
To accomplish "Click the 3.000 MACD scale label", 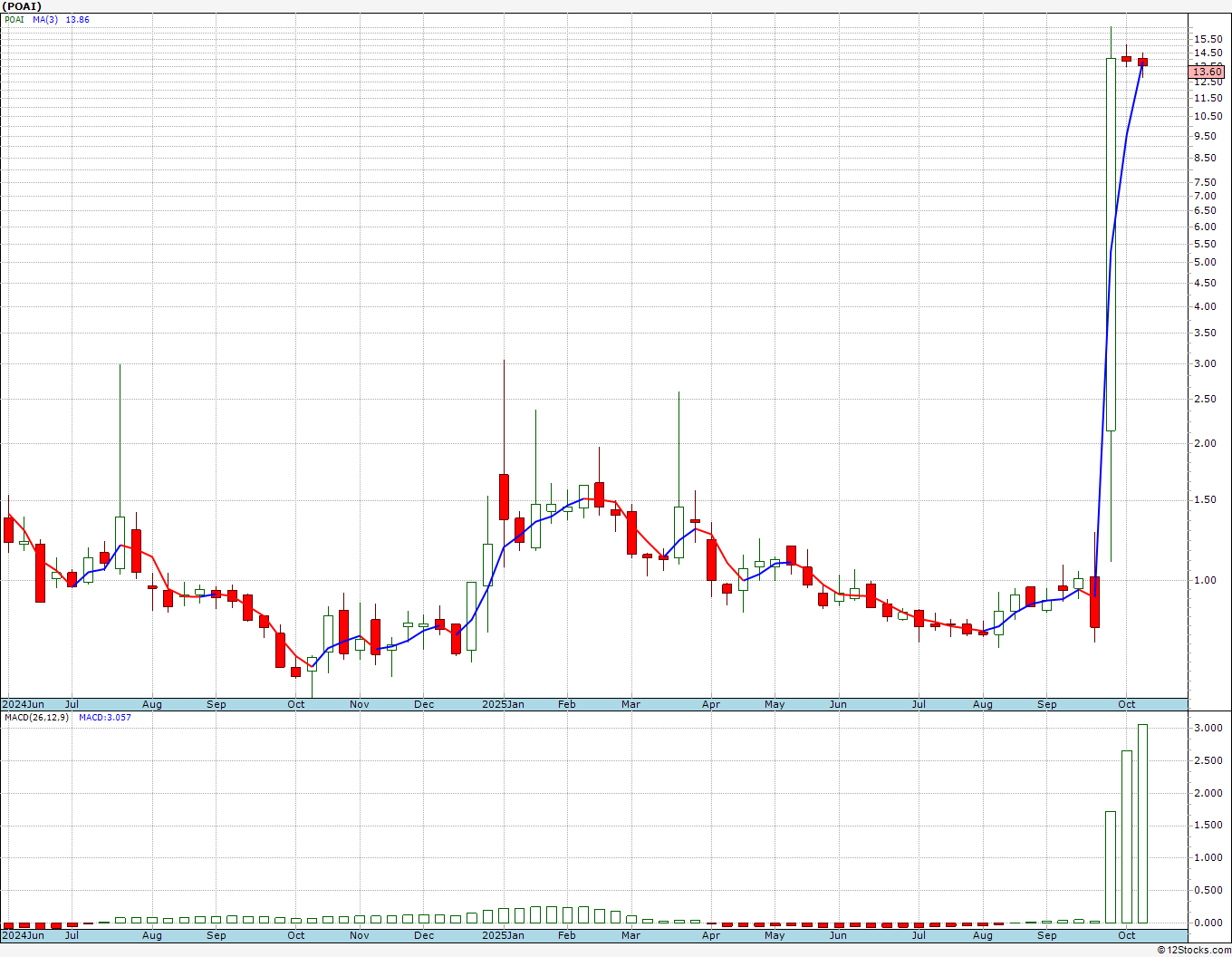I will [1208, 729].
